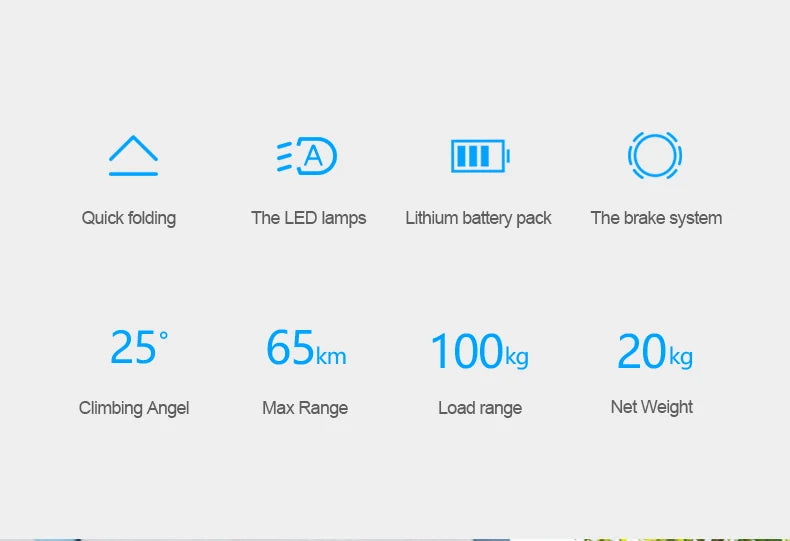Click the number 65 range value

[290, 348]
